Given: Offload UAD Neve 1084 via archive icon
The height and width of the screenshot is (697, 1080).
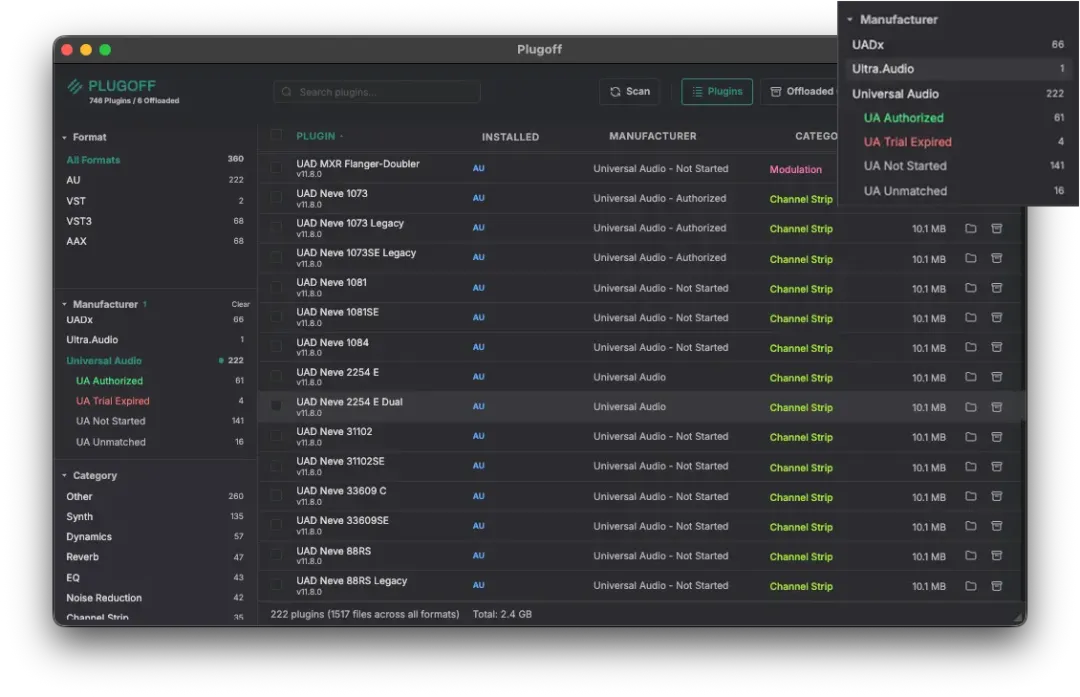Looking at the screenshot, I should [997, 347].
